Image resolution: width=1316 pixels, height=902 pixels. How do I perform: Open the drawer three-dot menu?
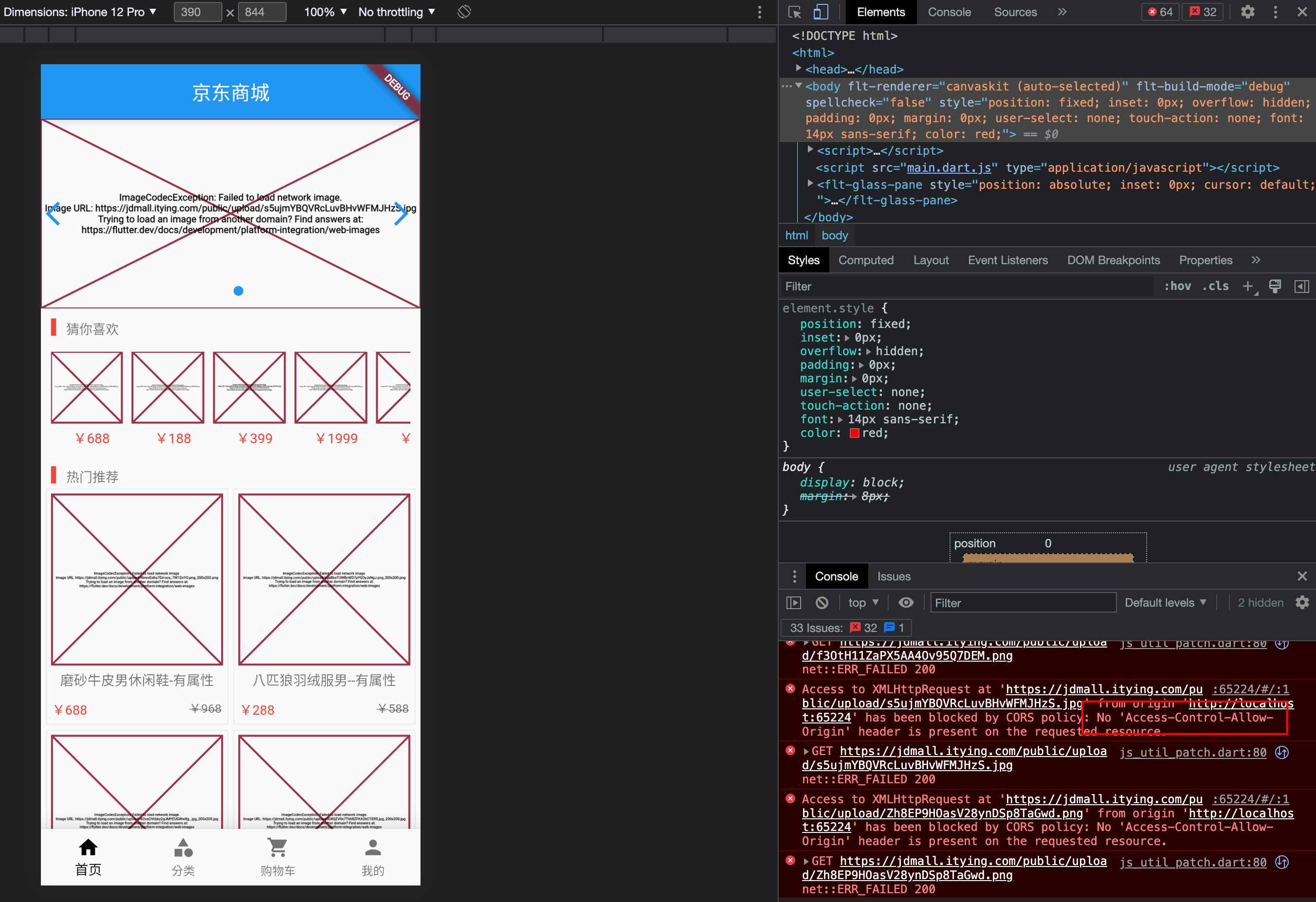794,577
